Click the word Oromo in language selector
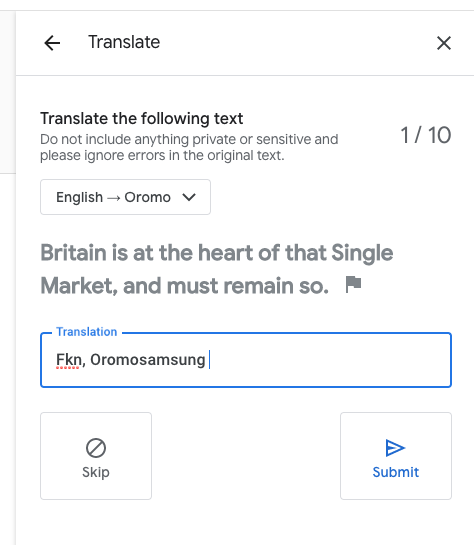 [x=148, y=197]
